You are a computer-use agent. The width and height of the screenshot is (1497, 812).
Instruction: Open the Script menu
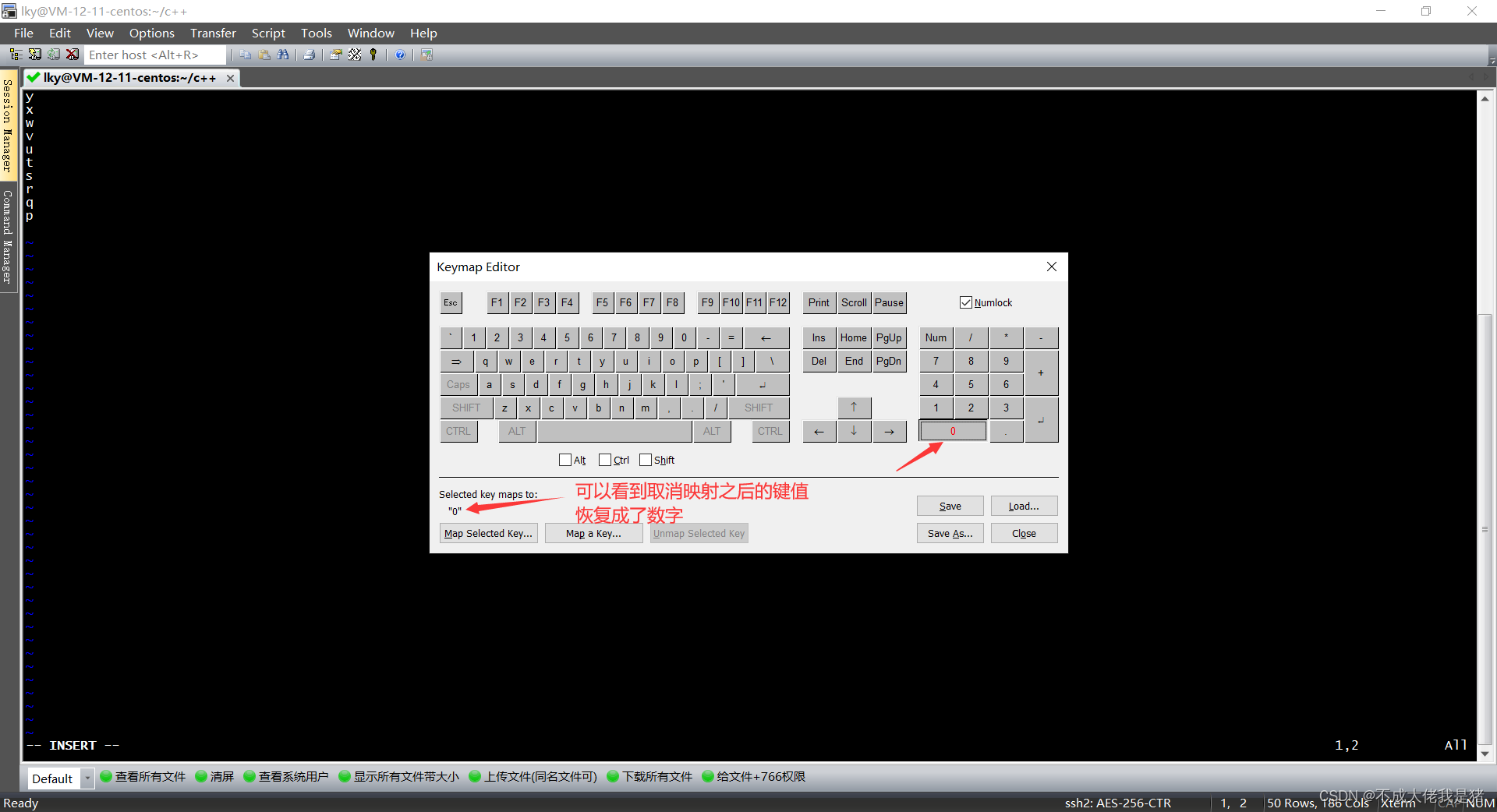(268, 33)
